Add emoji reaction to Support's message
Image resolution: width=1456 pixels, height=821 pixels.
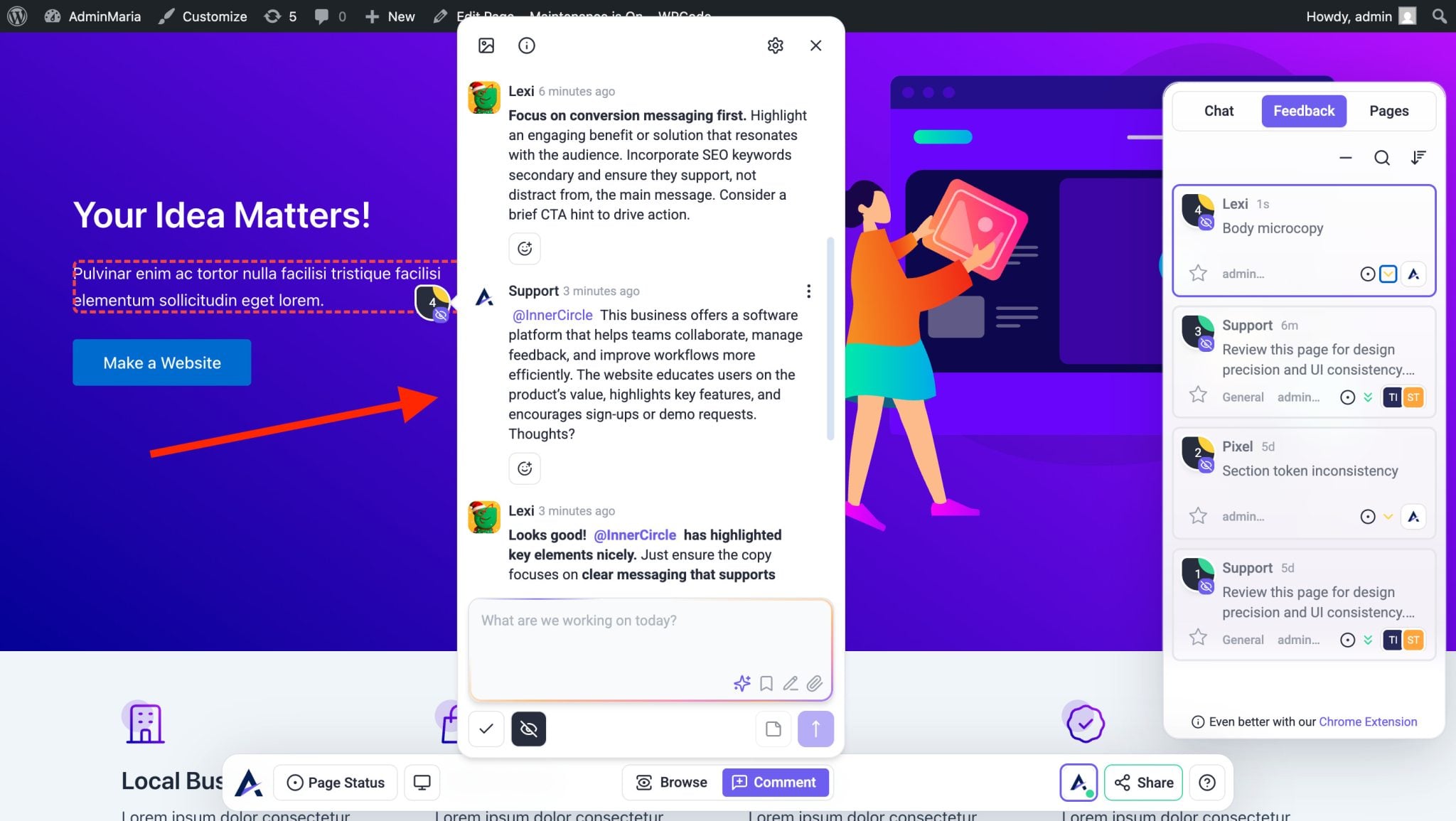pyautogui.click(x=525, y=468)
